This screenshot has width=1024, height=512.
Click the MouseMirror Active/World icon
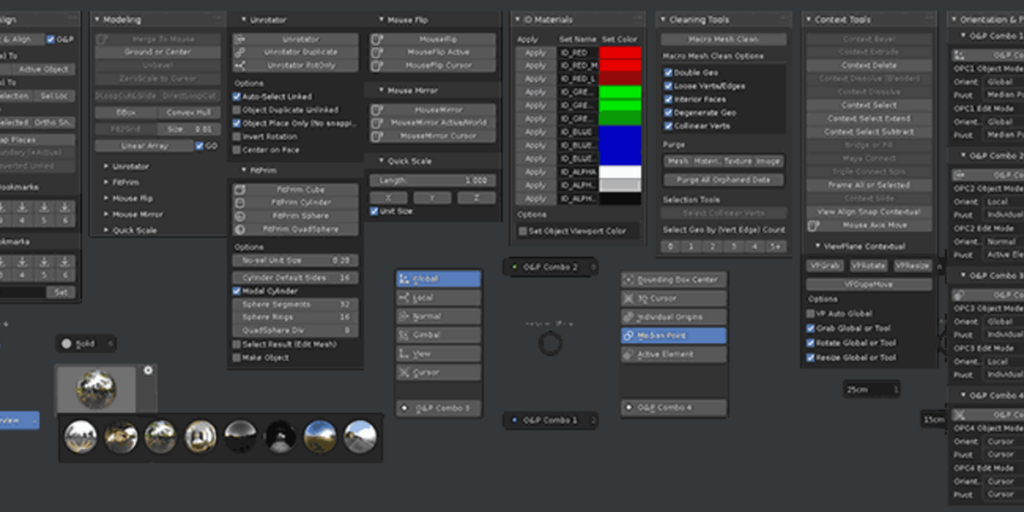[x=377, y=123]
